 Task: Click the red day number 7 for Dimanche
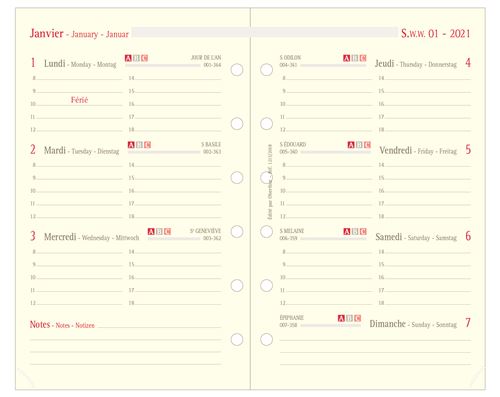click(468, 323)
